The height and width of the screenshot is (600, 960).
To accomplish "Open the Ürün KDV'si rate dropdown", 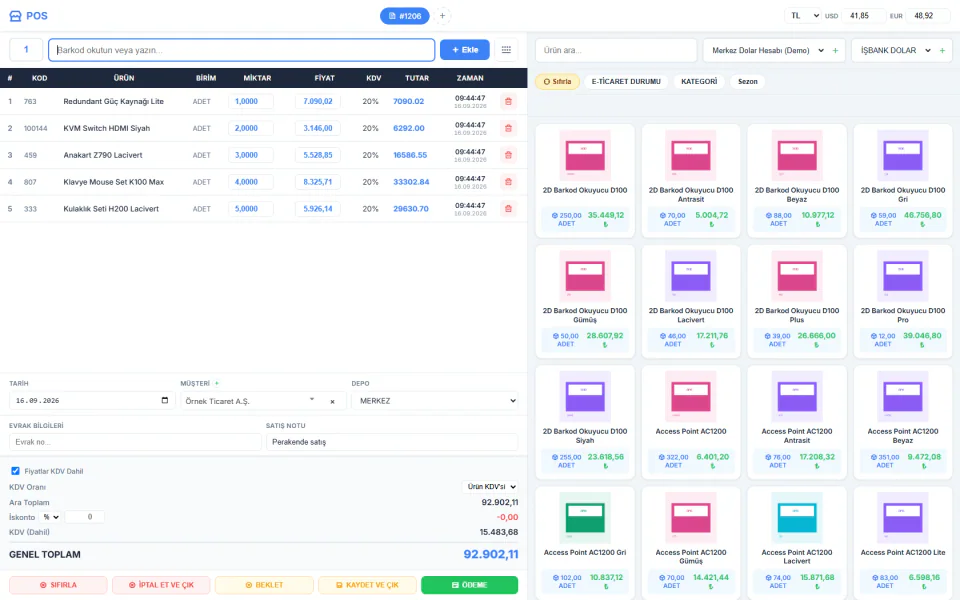I will point(489,487).
